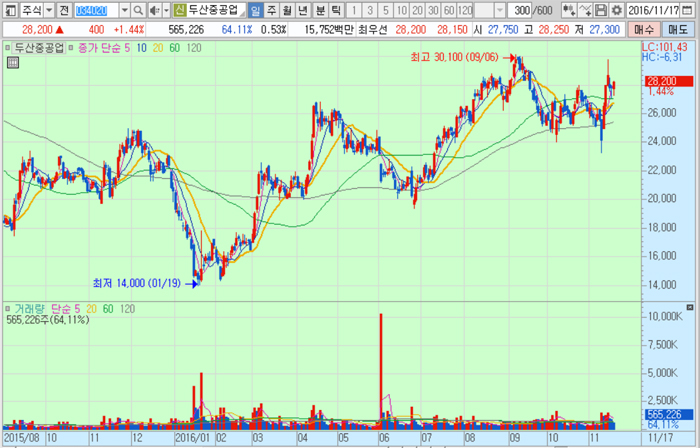
Task: Select the daily (일) period toggle
Action: click(x=256, y=9)
